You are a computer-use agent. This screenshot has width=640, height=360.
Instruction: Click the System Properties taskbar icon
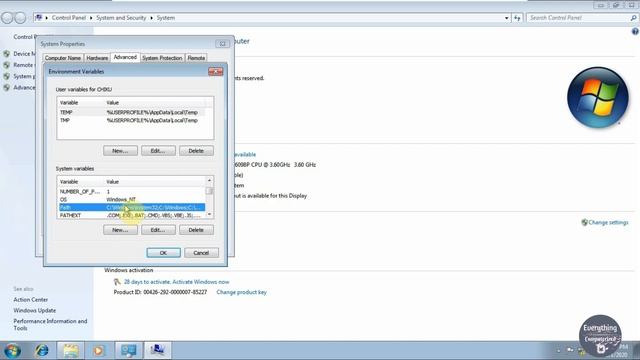[157, 350]
